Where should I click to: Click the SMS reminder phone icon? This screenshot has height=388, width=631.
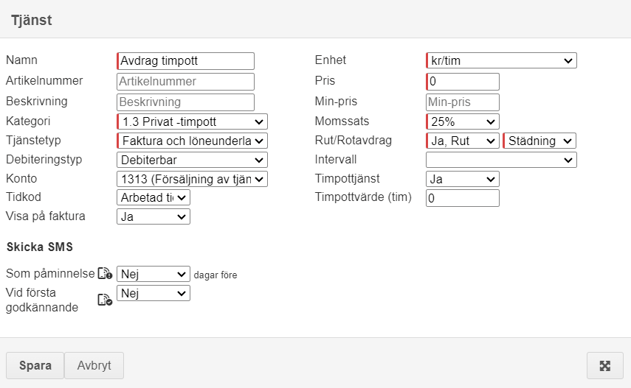(105, 273)
